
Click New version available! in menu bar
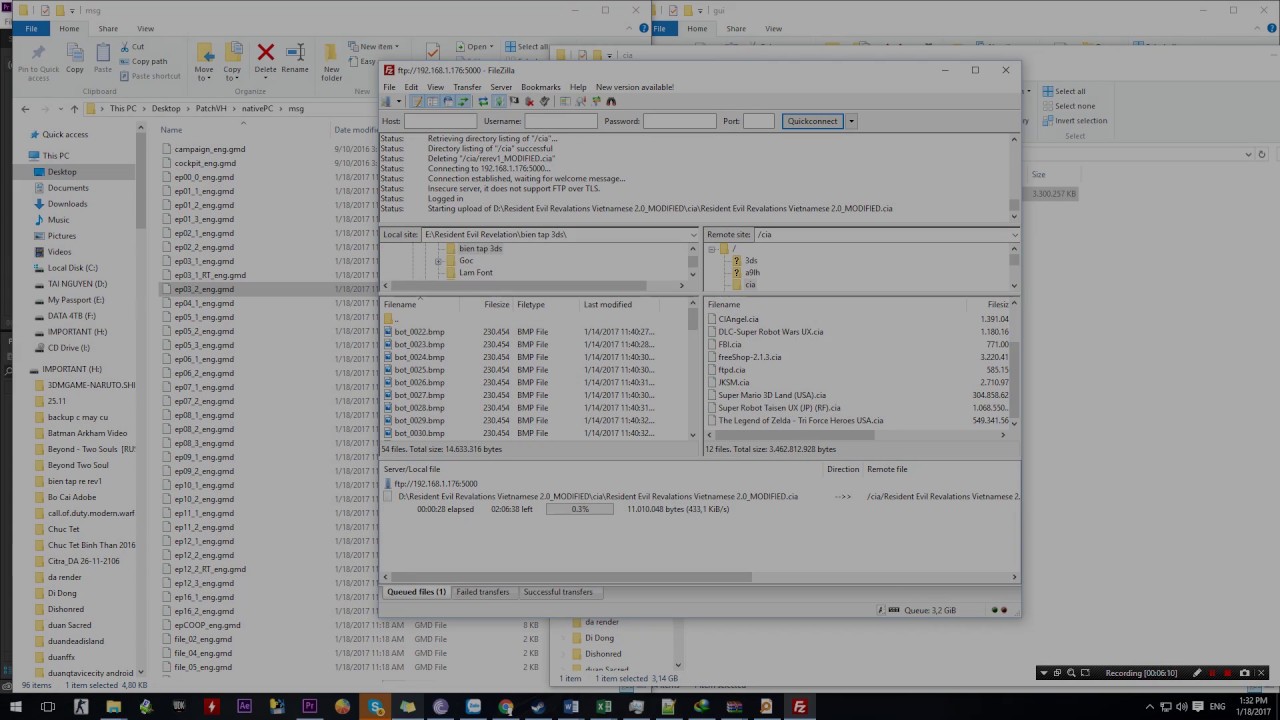point(635,87)
